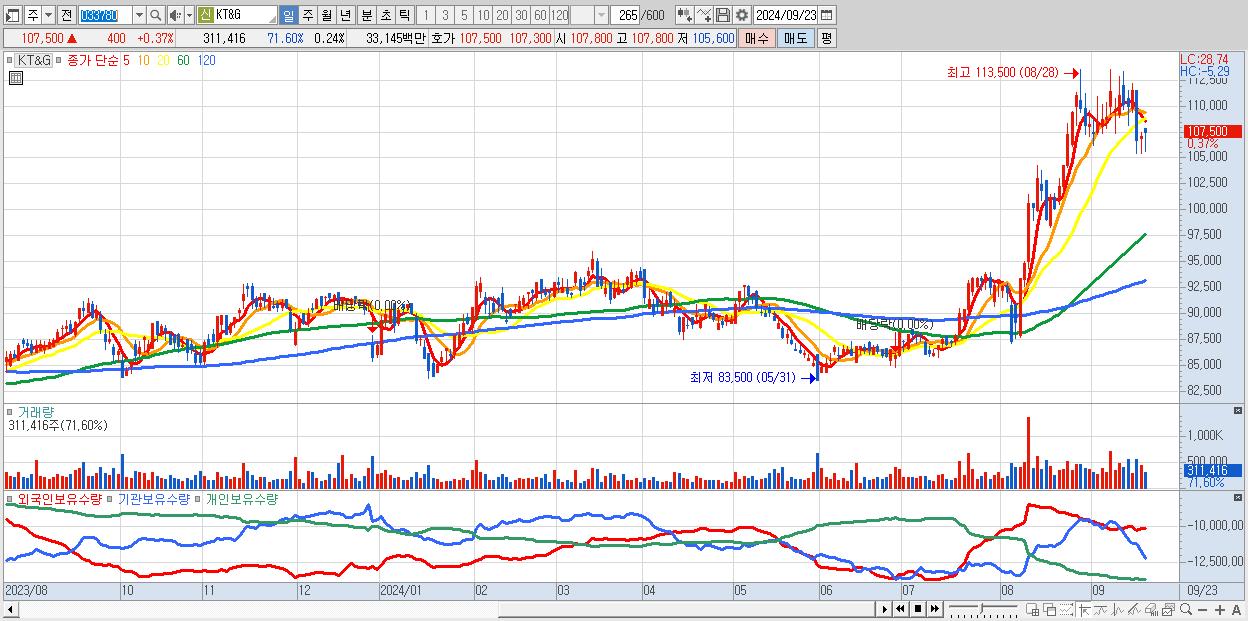Toggle the panel layout icon at far left

coord(11,15)
